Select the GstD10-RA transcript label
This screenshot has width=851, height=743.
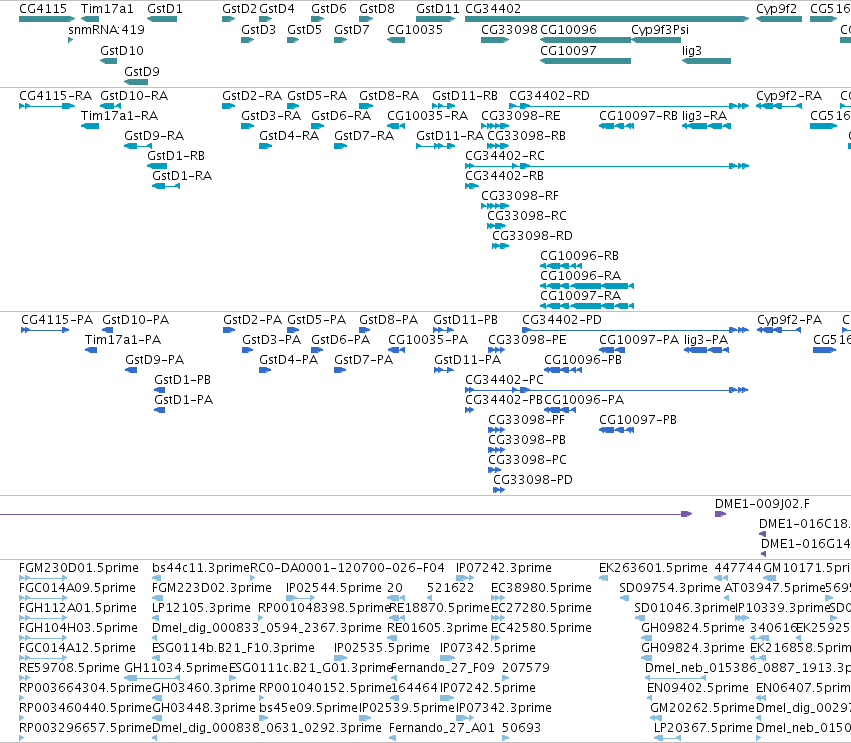tap(134, 96)
